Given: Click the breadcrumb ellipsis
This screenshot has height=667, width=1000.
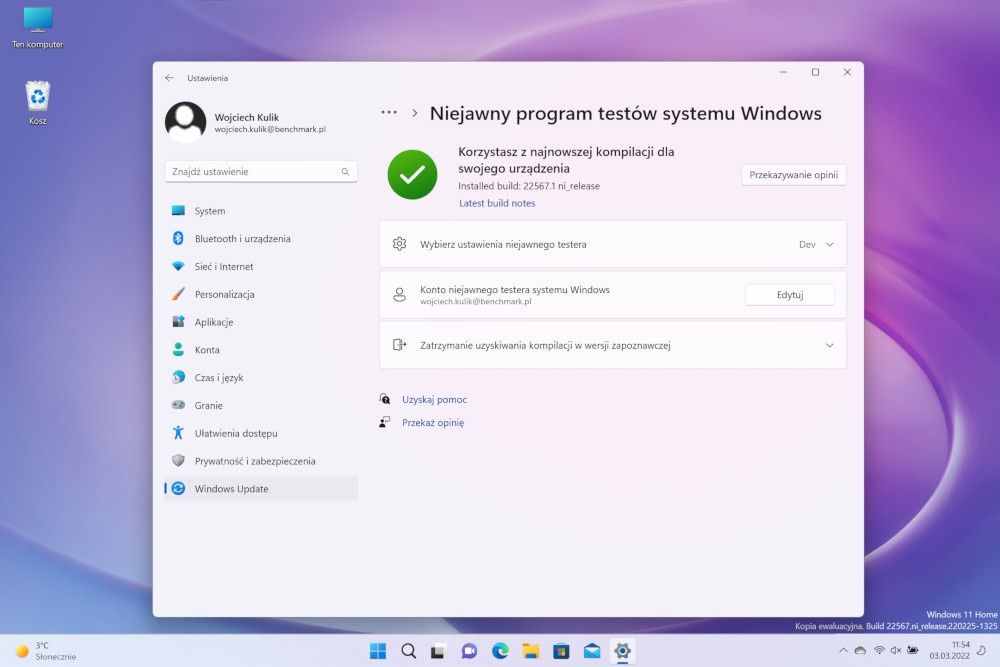Looking at the screenshot, I should 389,113.
